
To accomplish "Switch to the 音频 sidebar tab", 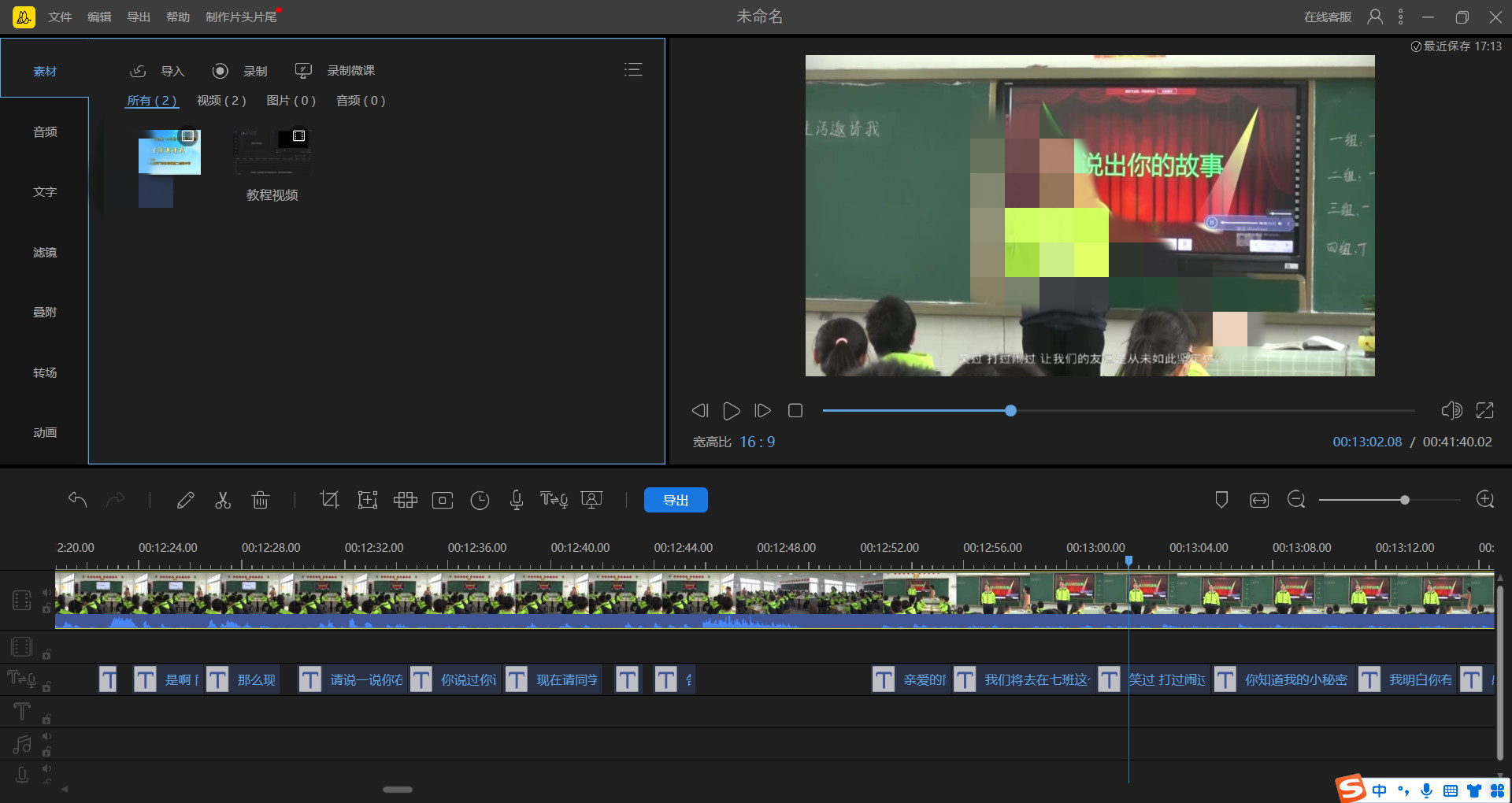I will [45, 131].
